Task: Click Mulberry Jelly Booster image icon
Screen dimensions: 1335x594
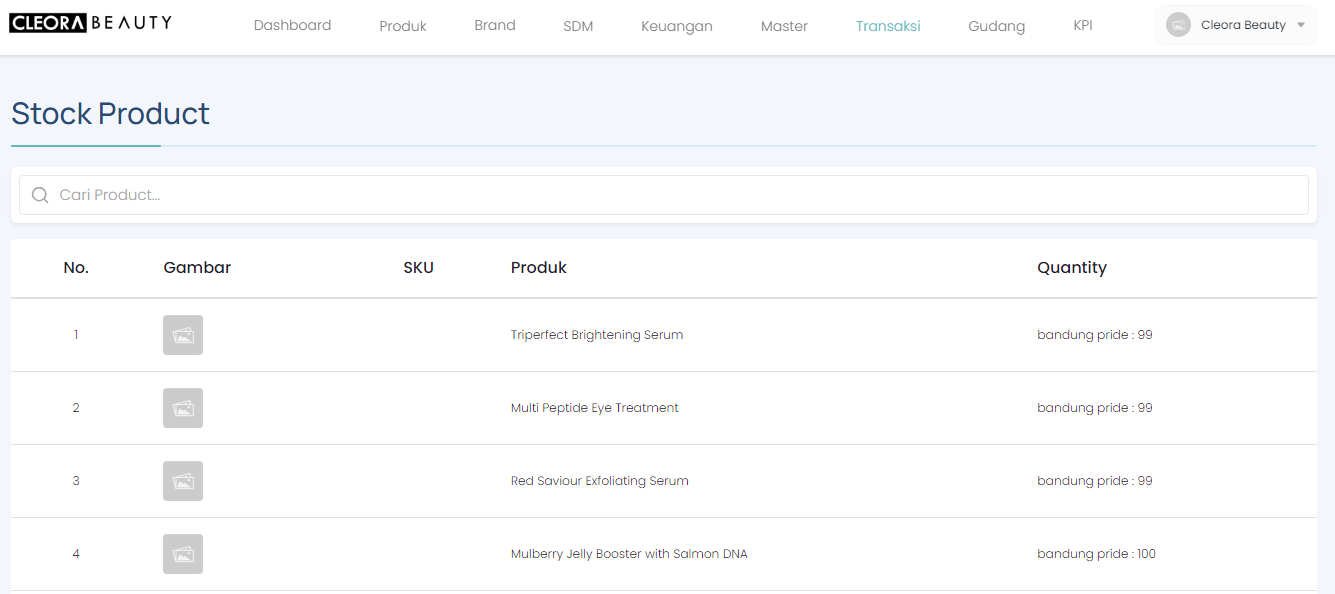Action: pyautogui.click(x=183, y=554)
